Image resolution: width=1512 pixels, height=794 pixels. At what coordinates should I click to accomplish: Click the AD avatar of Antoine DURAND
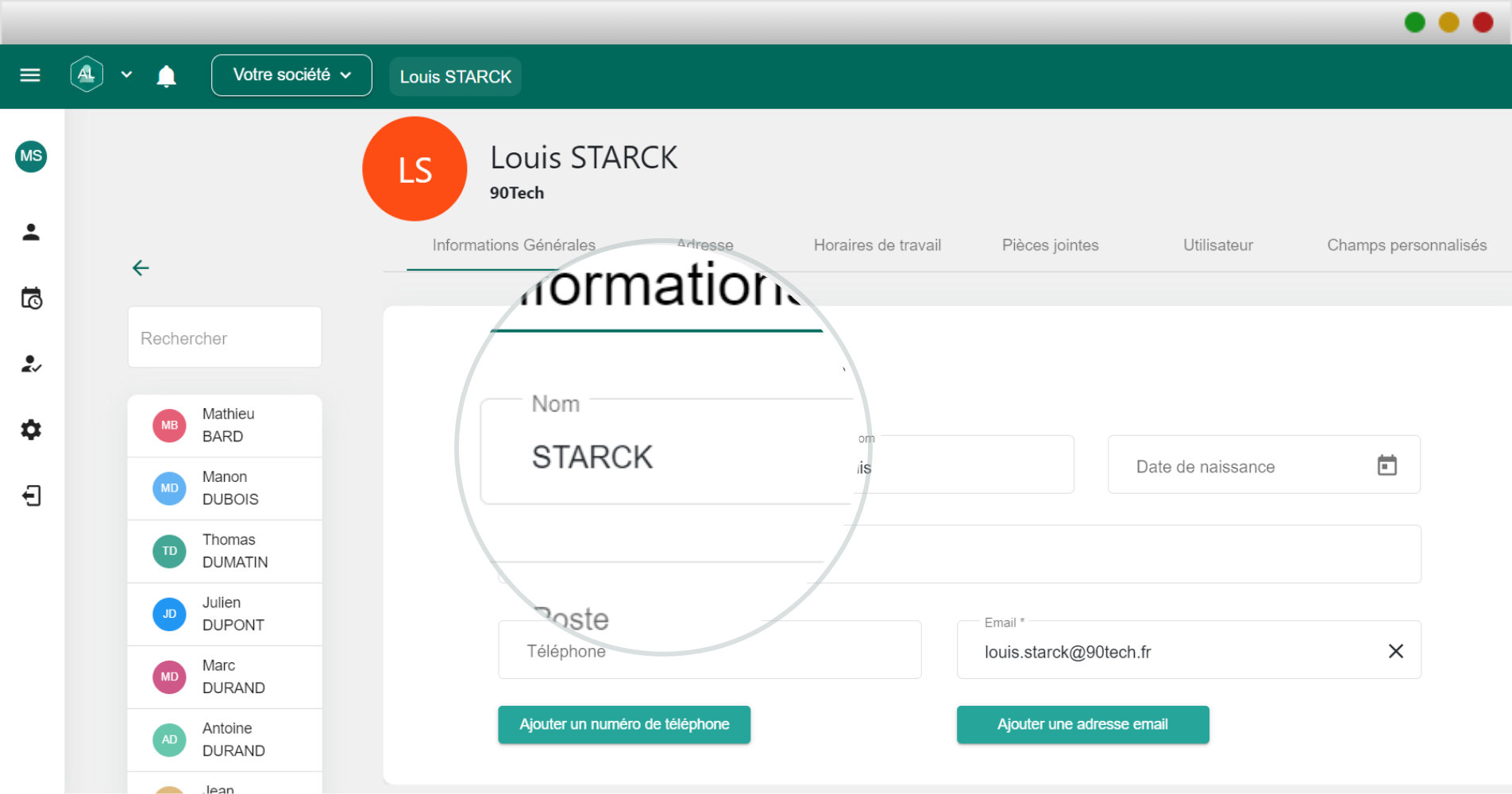169,739
